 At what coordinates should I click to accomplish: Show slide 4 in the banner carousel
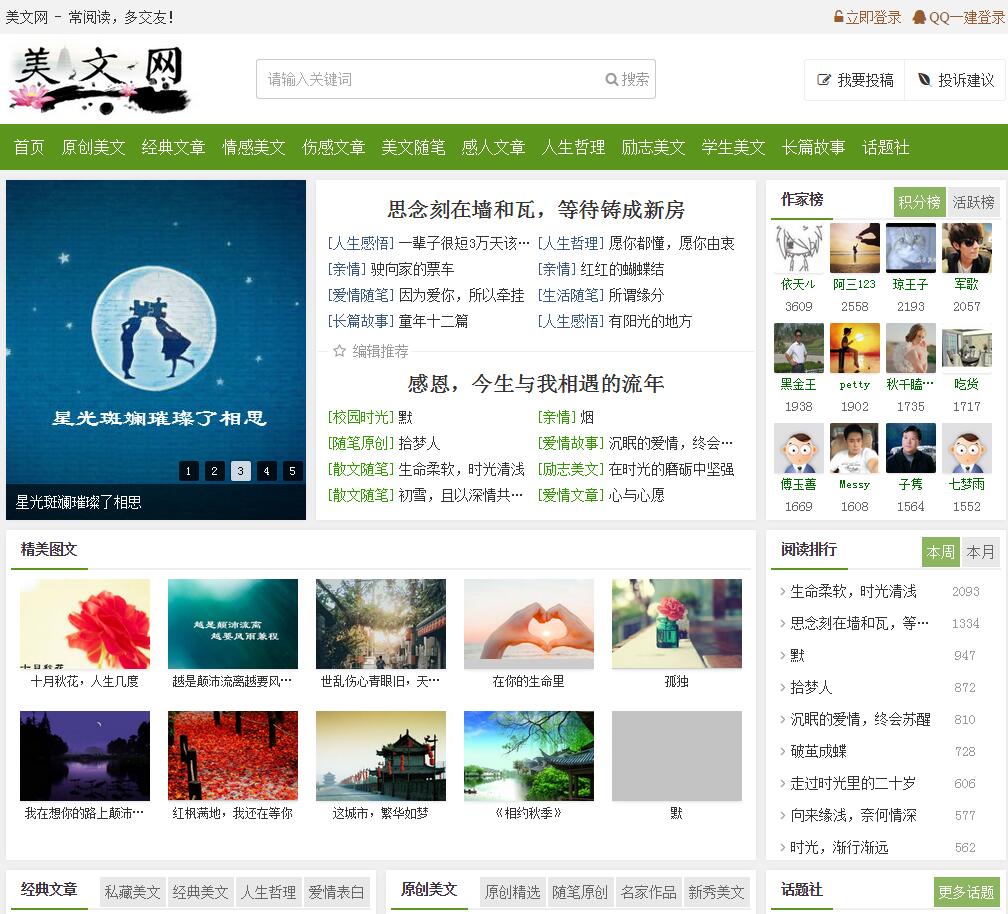(x=266, y=471)
